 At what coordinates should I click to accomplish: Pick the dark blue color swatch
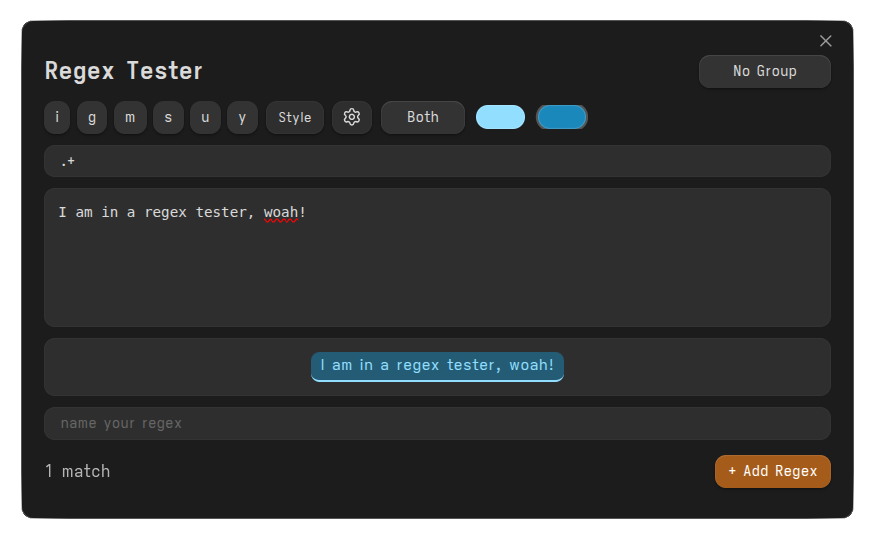pos(561,117)
